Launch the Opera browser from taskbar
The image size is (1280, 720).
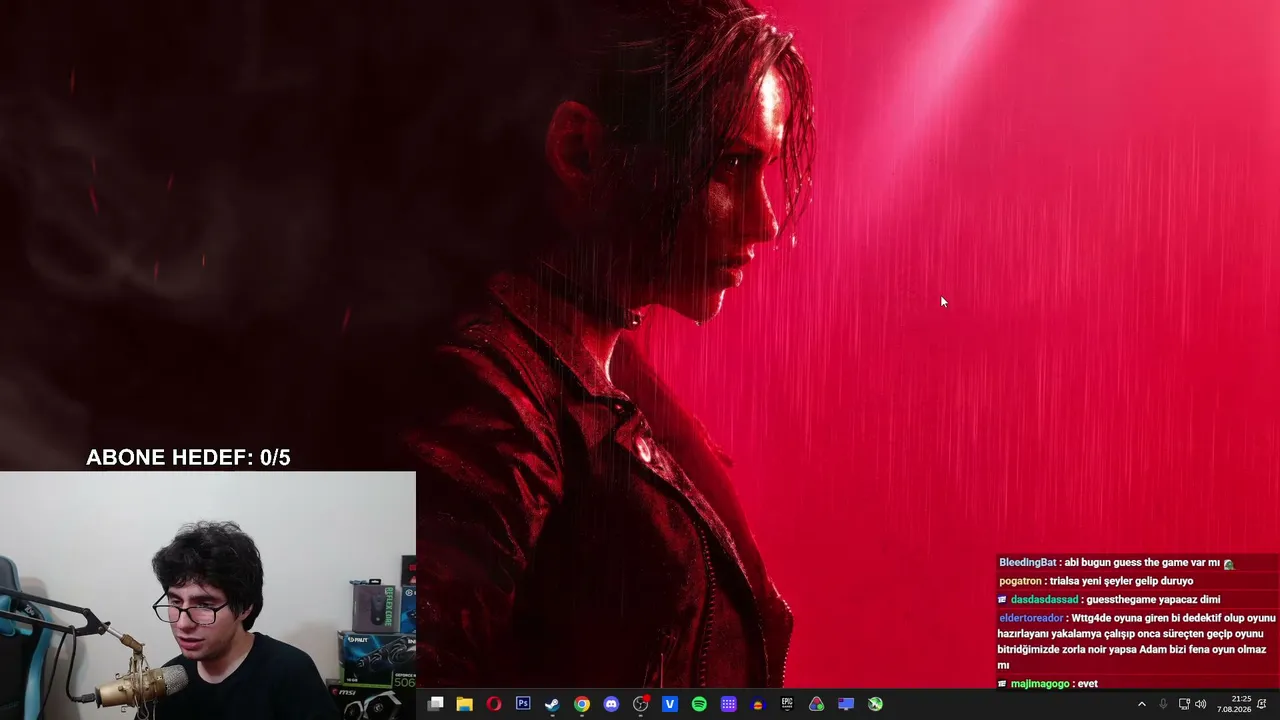pyautogui.click(x=494, y=704)
